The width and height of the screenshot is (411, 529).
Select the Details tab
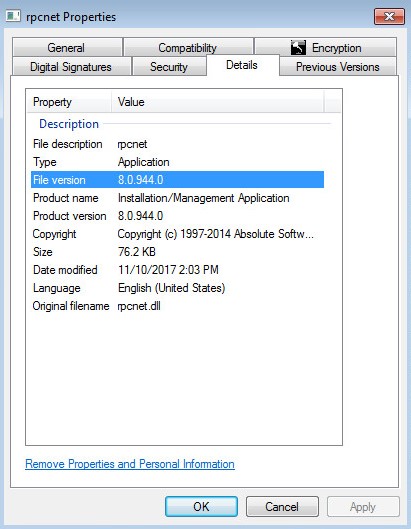coord(243,65)
